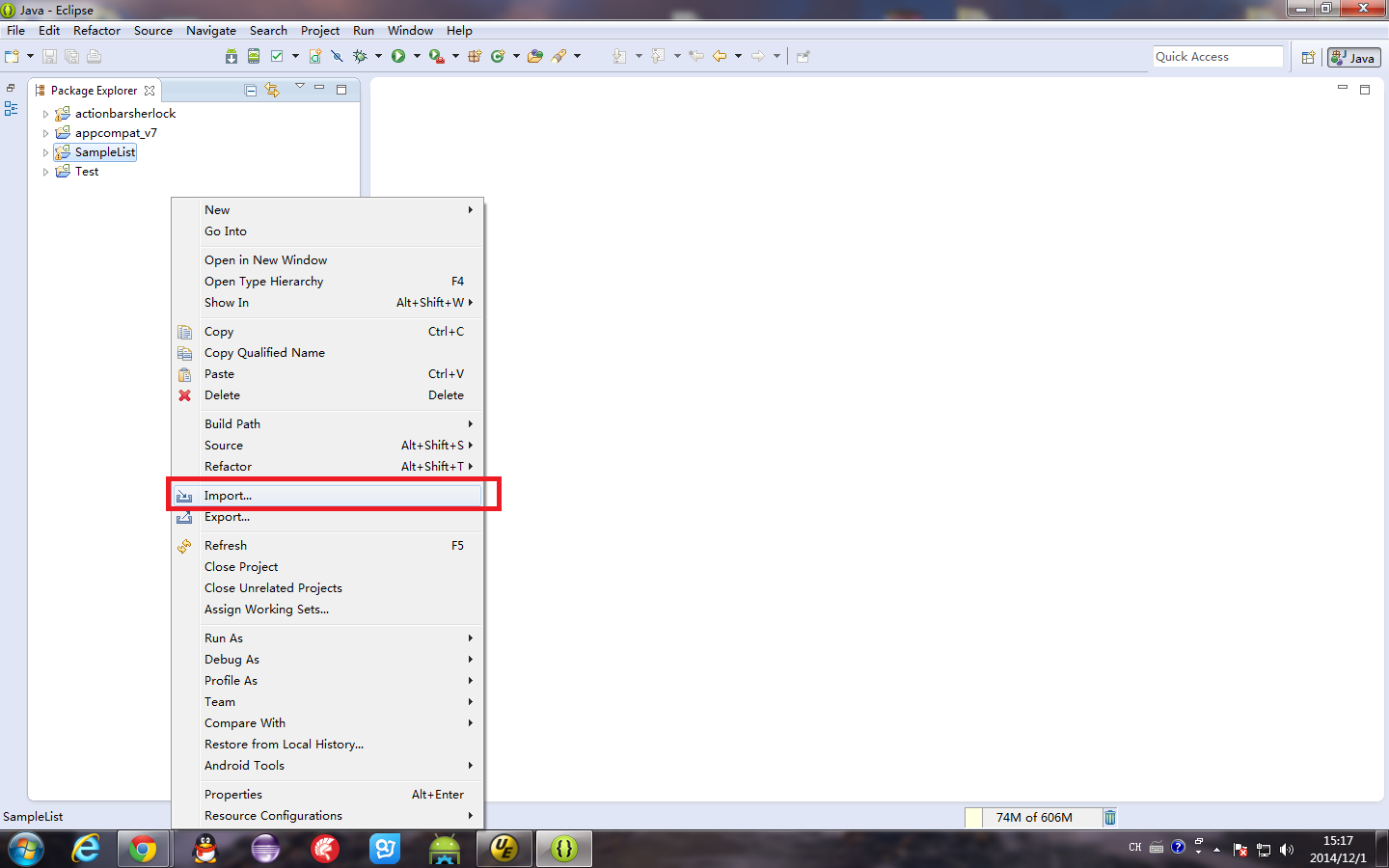Open Build Path submenu

click(x=328, y=424)
